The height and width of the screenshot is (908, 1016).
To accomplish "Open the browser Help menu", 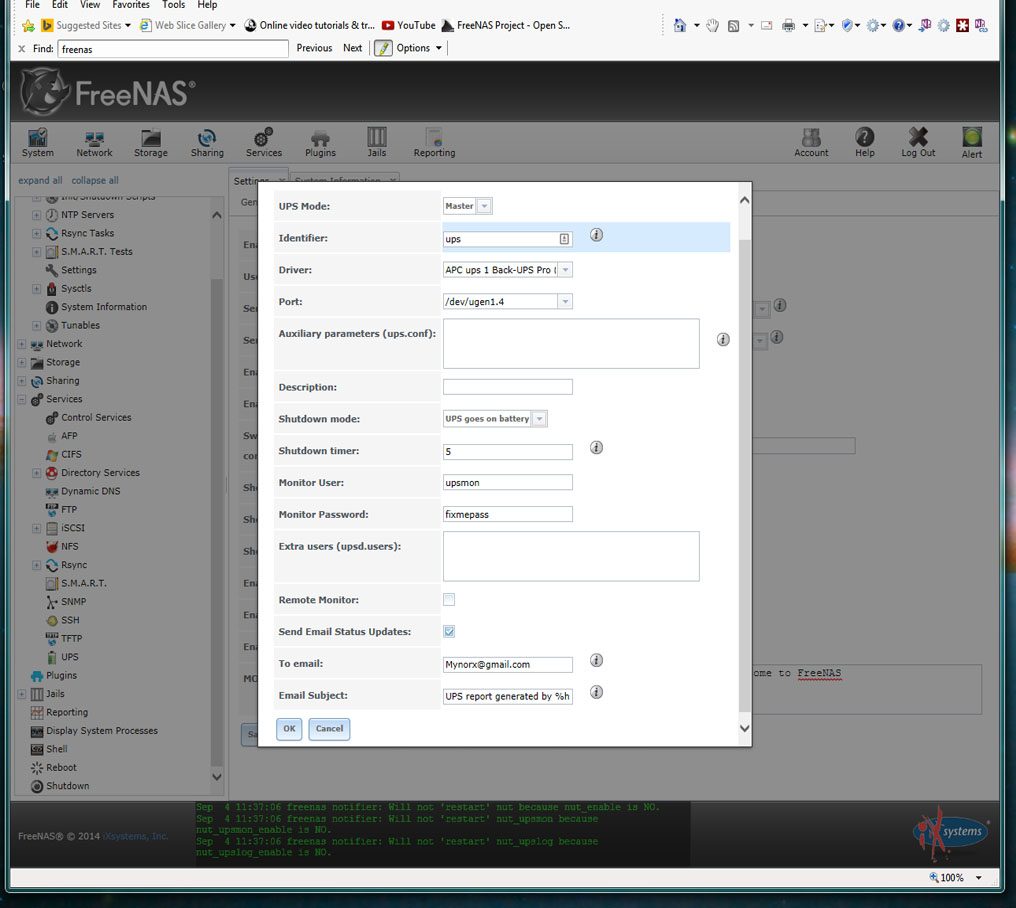I will tap(207, 5).
